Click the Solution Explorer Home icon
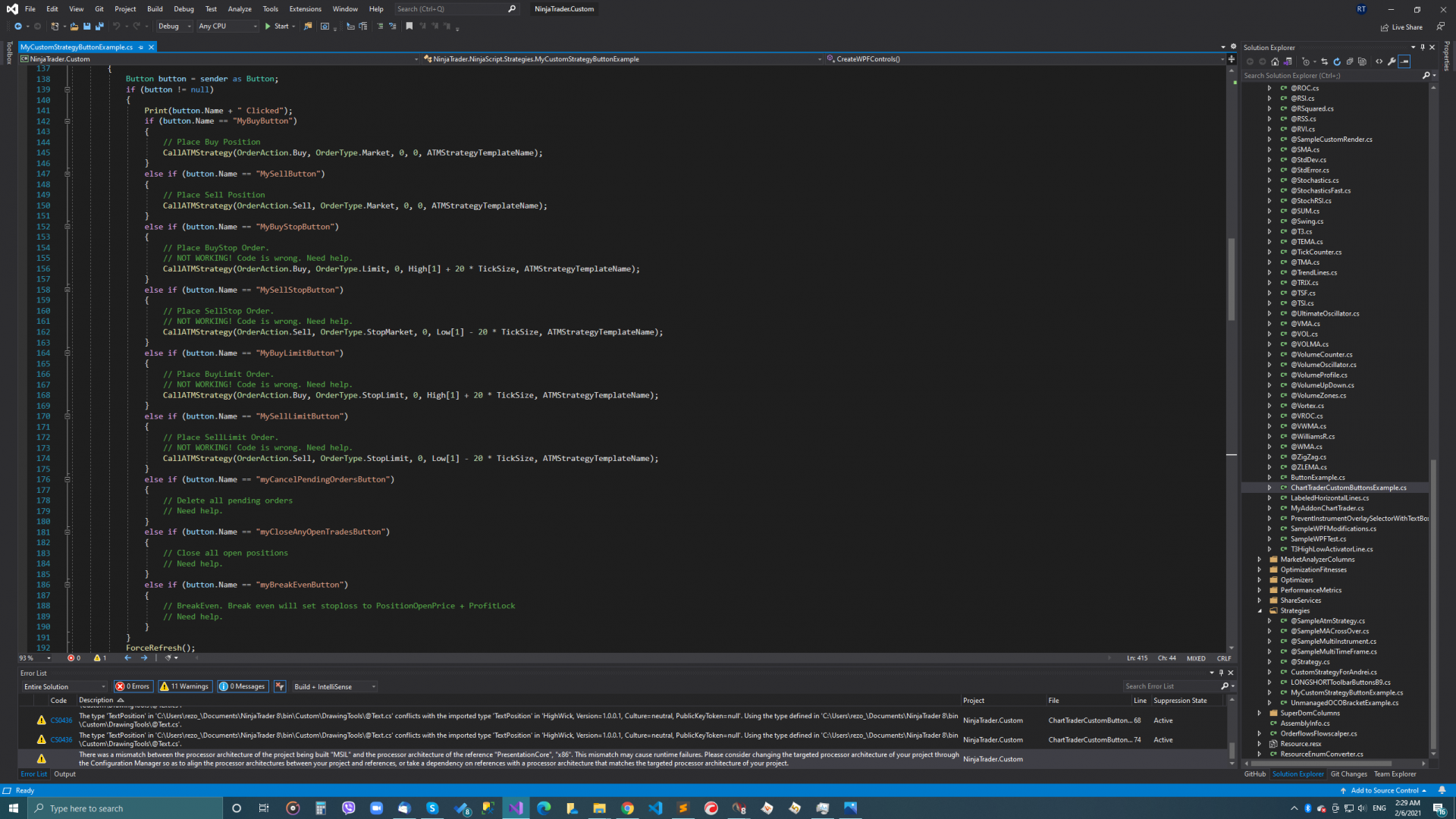The height and width of the screenshot is (819, 1456). 1275,61
